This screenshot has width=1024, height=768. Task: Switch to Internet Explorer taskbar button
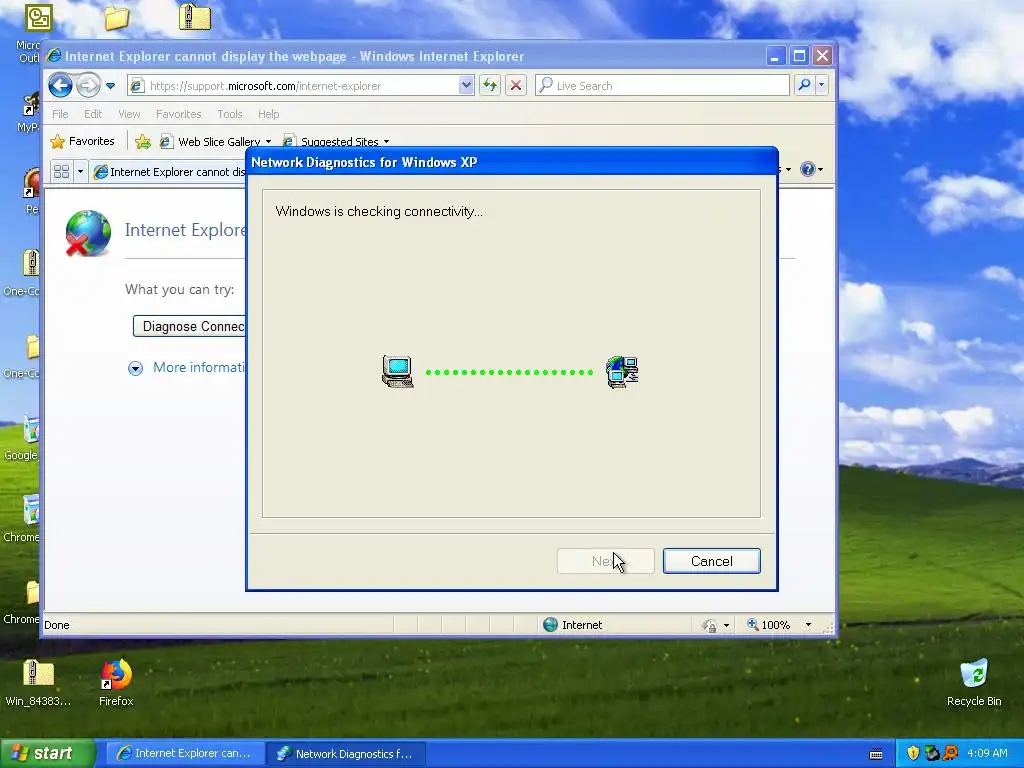(185, 753)
